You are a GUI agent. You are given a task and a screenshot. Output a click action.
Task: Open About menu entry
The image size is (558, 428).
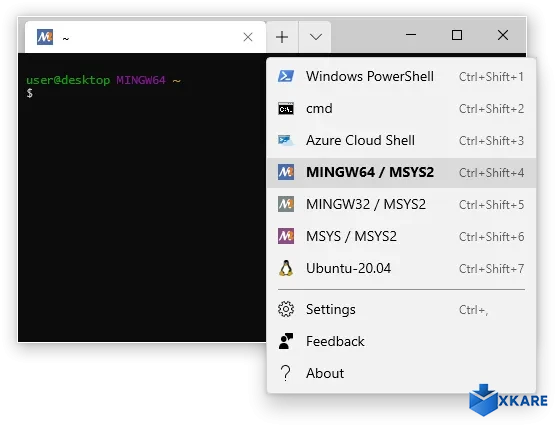(x=401, y=374)
